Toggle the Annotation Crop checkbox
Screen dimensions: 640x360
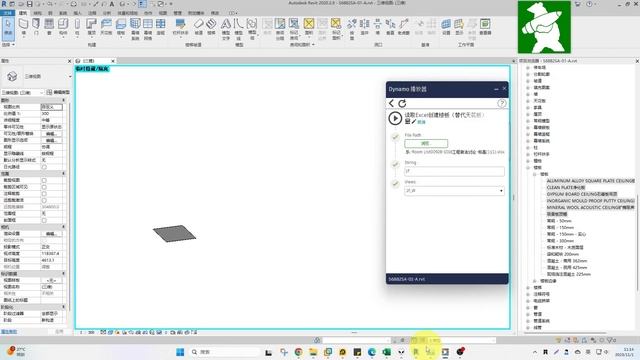(x=44, y=194)
